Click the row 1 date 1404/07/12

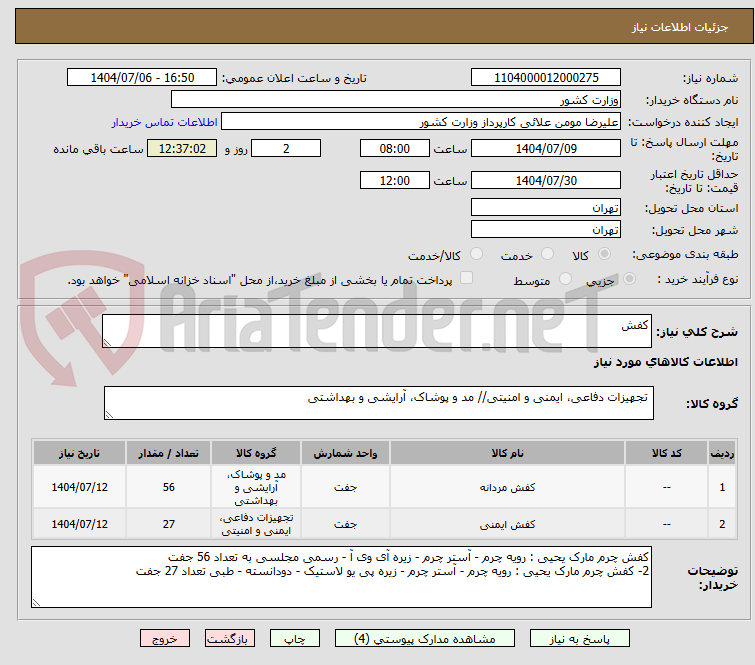(79, 487)
